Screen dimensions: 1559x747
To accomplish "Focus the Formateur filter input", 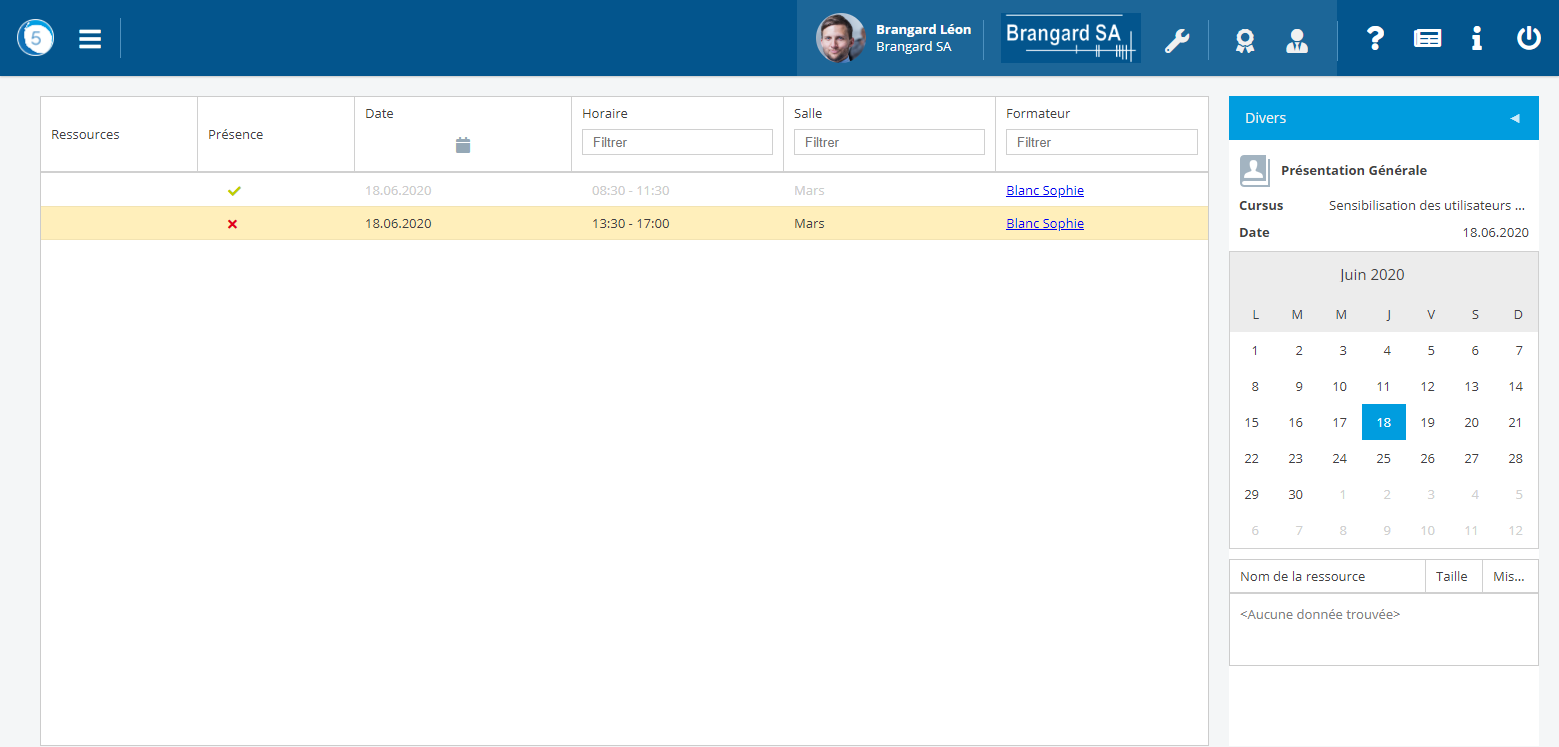I will [1101, 142].
